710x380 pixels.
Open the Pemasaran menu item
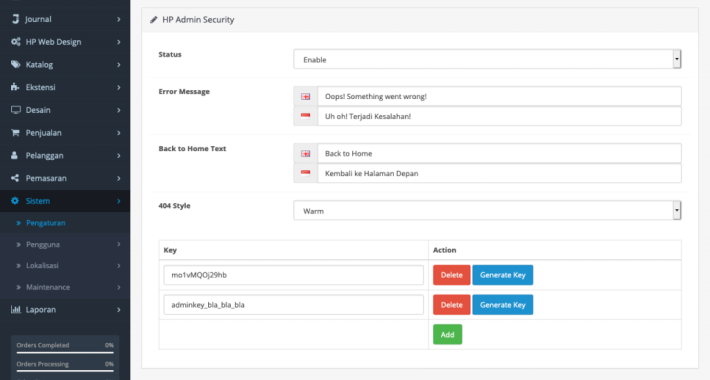click(65, 178)
